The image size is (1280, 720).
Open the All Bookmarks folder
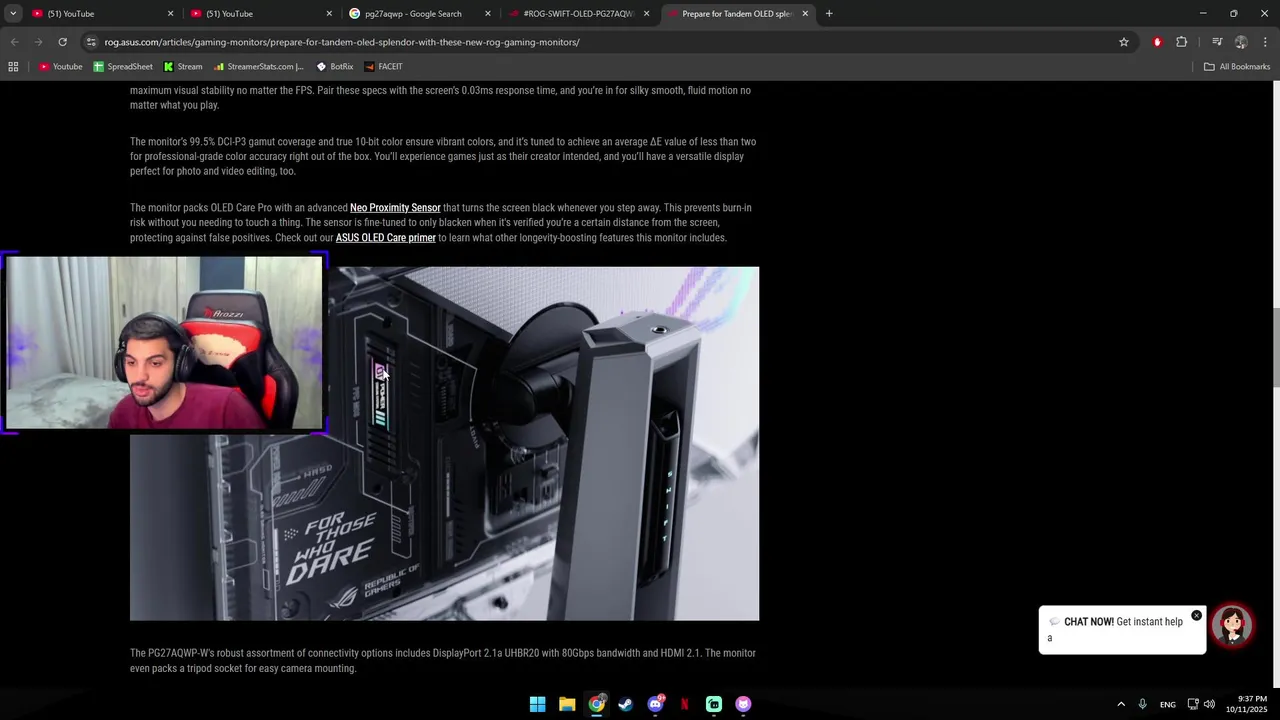[1237, 67]
